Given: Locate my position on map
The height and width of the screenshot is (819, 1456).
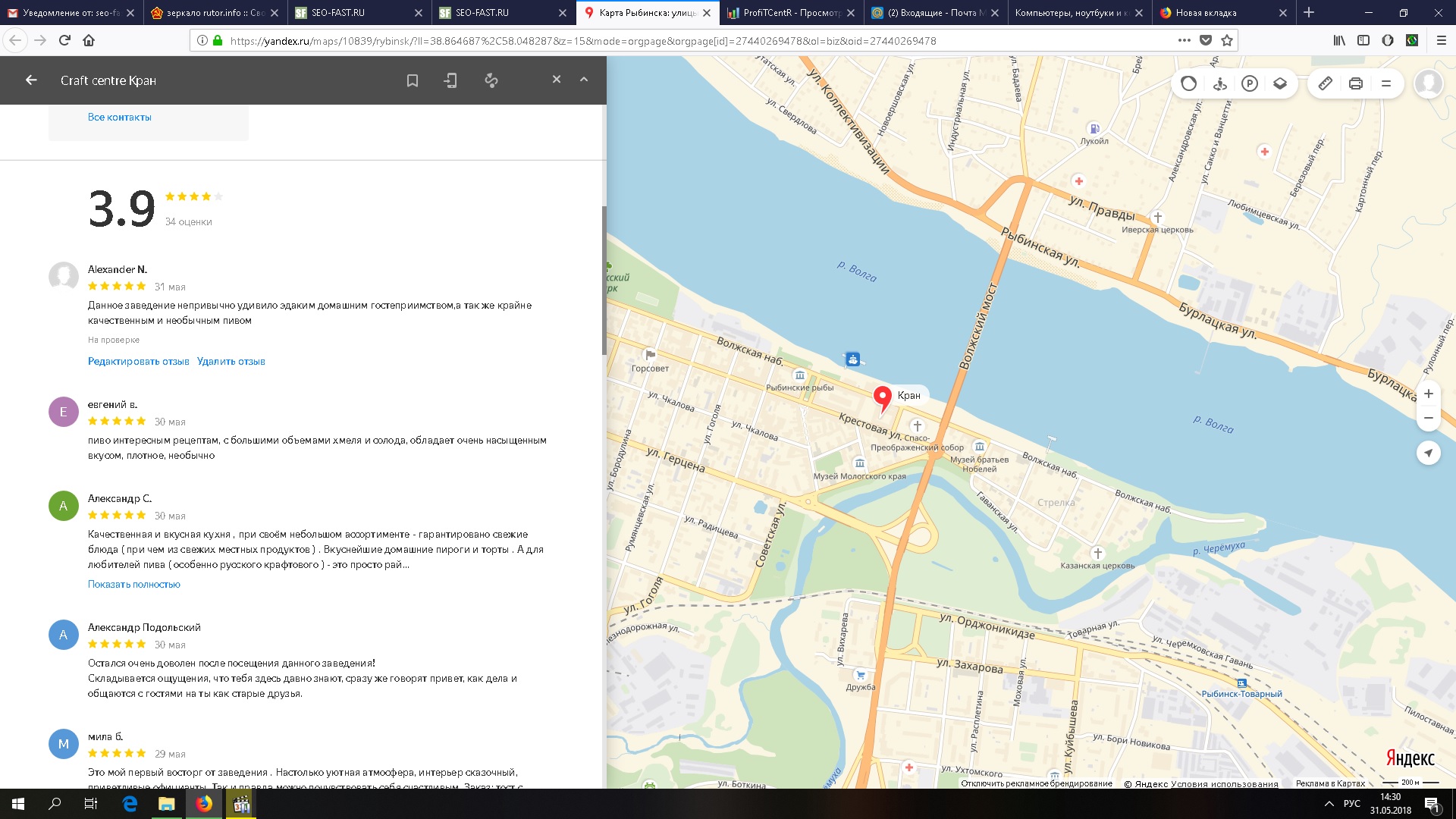Looking at the screenshot, I should point(1429,453).
